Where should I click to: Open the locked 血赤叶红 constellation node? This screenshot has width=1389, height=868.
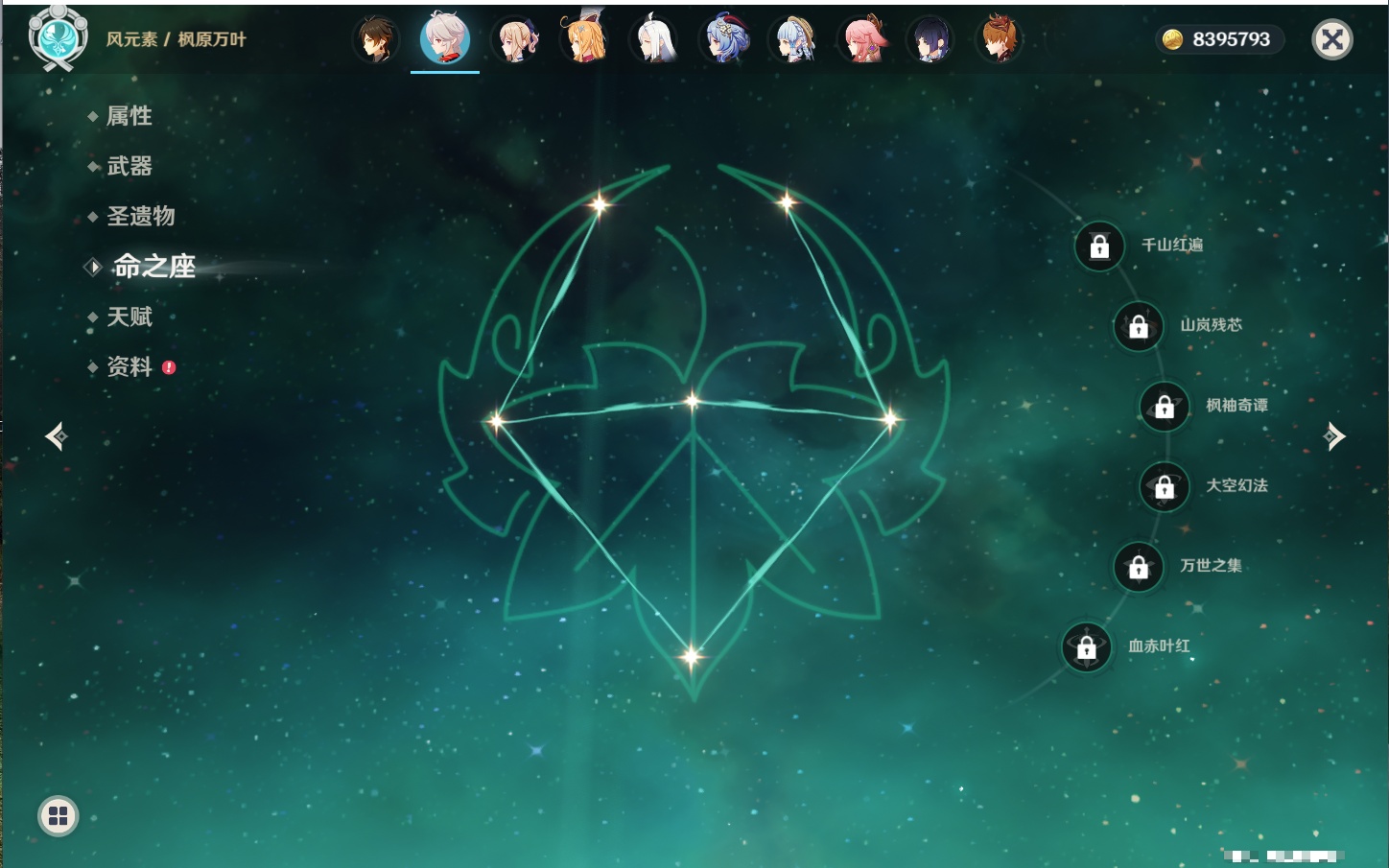pos(1087,647)
